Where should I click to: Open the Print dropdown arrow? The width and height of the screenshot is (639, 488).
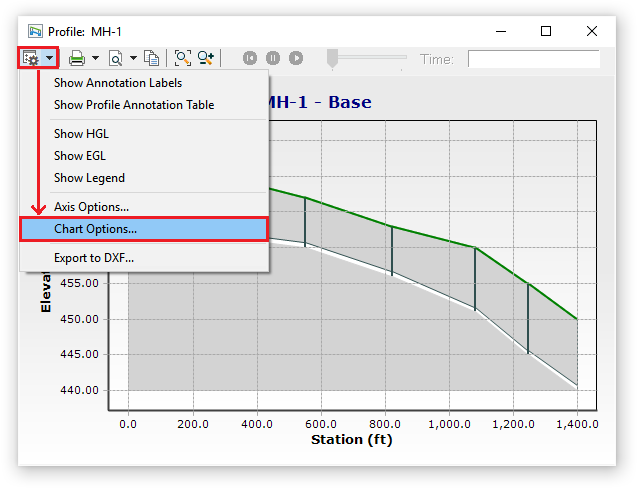[95, 59]
